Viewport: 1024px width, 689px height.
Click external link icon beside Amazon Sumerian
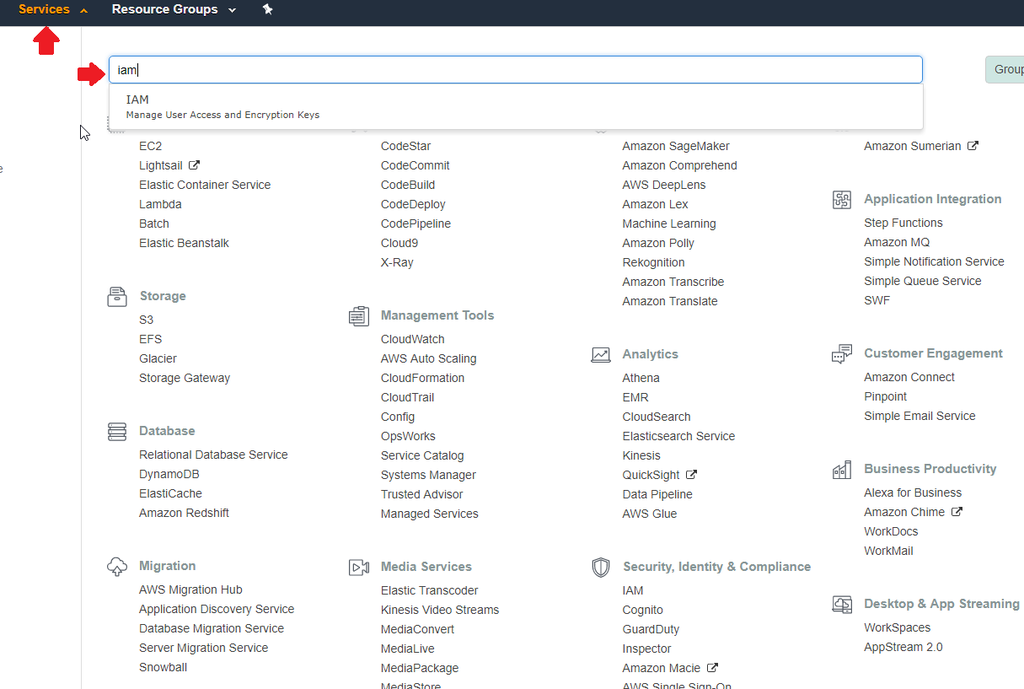(x=972, y=146)
